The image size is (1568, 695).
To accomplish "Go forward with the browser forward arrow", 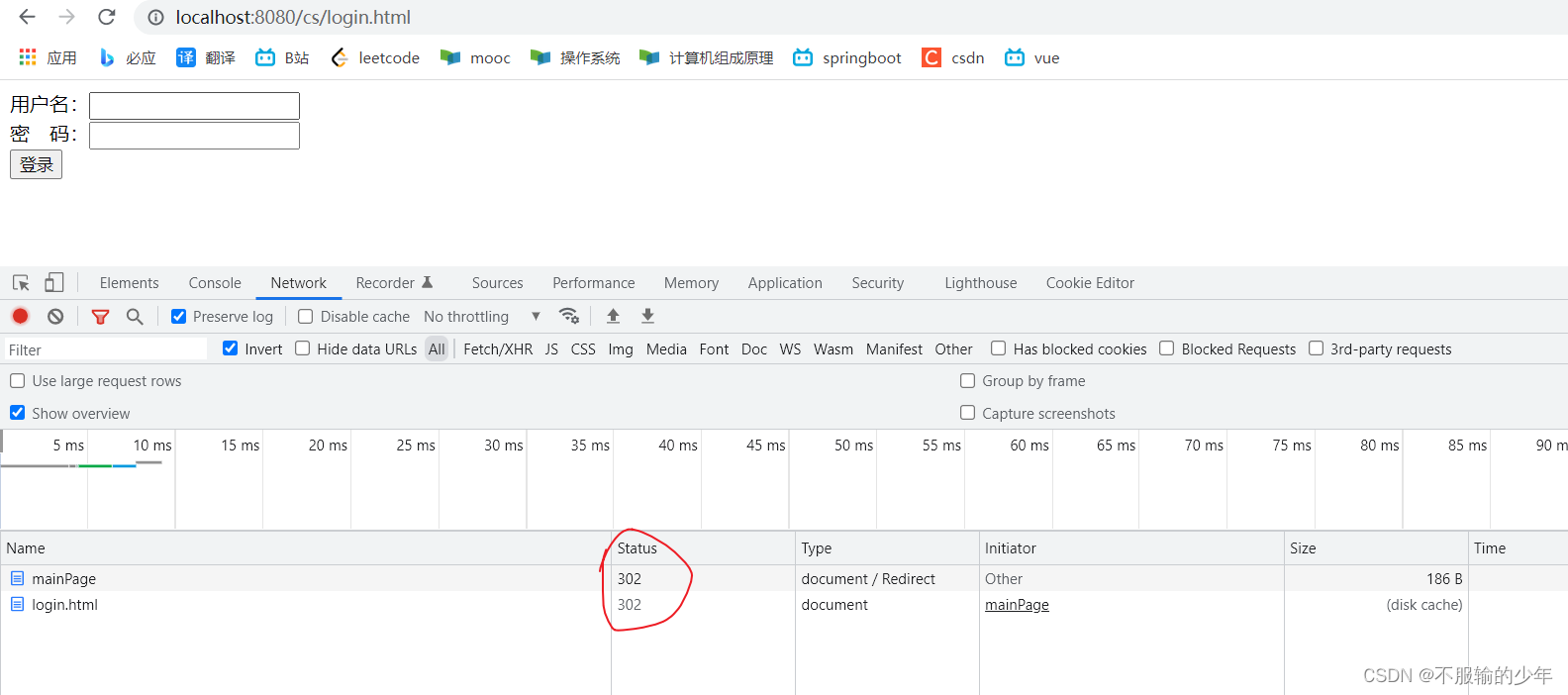I will coord(66,17).
